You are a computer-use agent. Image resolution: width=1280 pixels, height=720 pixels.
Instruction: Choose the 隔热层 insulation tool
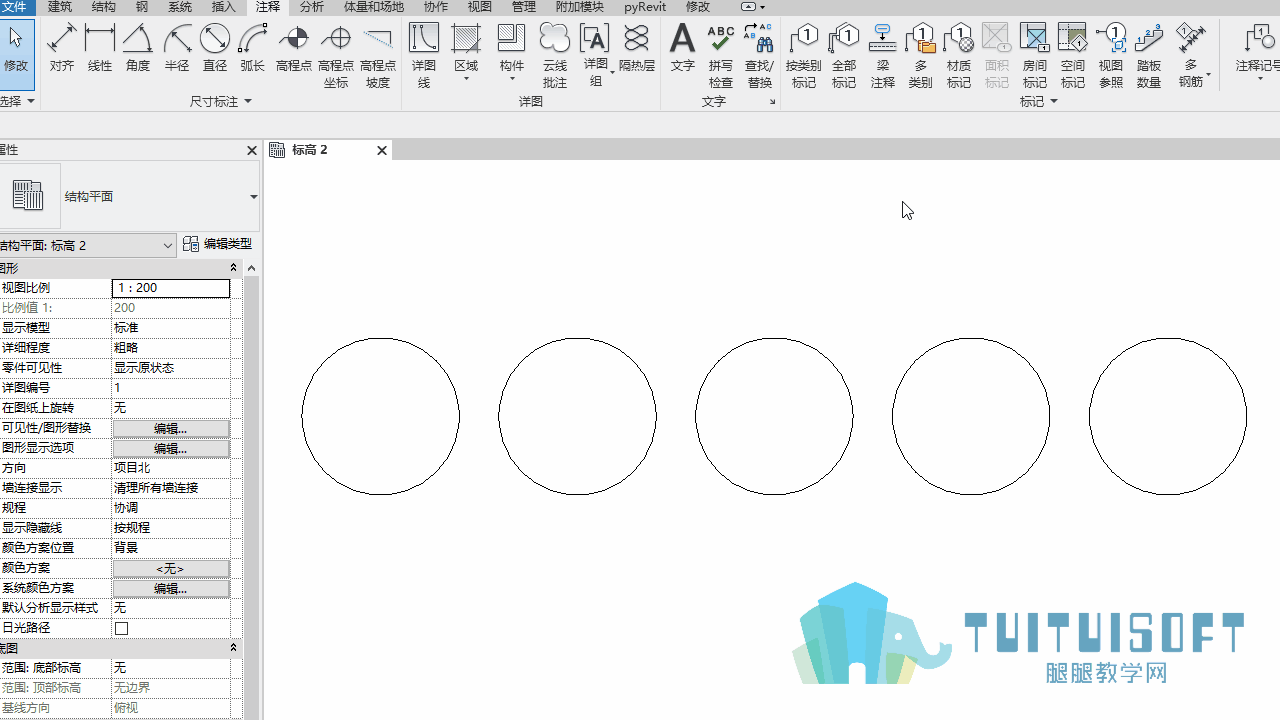[637, 49]
